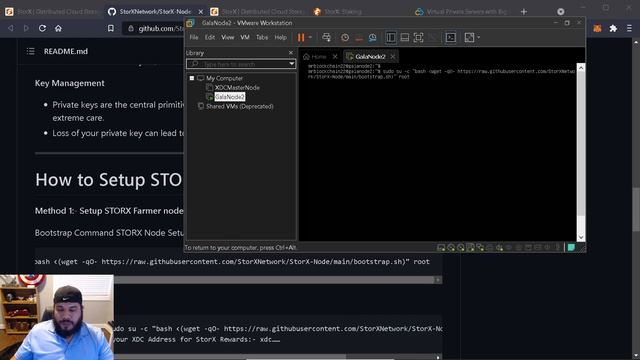Click the VM console vertical scrollbar thumb
This screenshot has height=360, width=640.
click(581, 144)
